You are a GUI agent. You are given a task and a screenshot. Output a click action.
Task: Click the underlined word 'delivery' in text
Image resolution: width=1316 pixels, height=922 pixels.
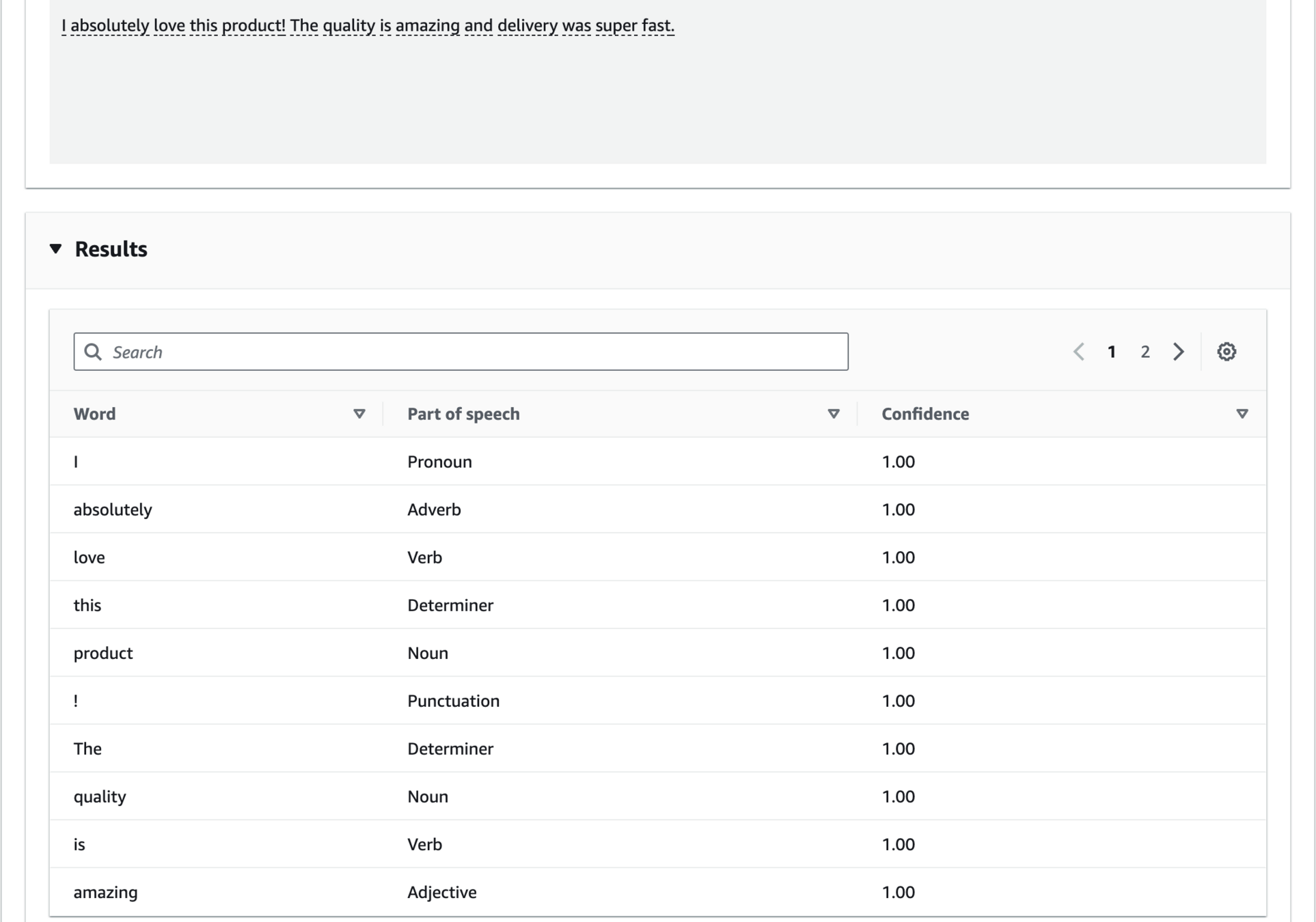(x=527, y=26)
